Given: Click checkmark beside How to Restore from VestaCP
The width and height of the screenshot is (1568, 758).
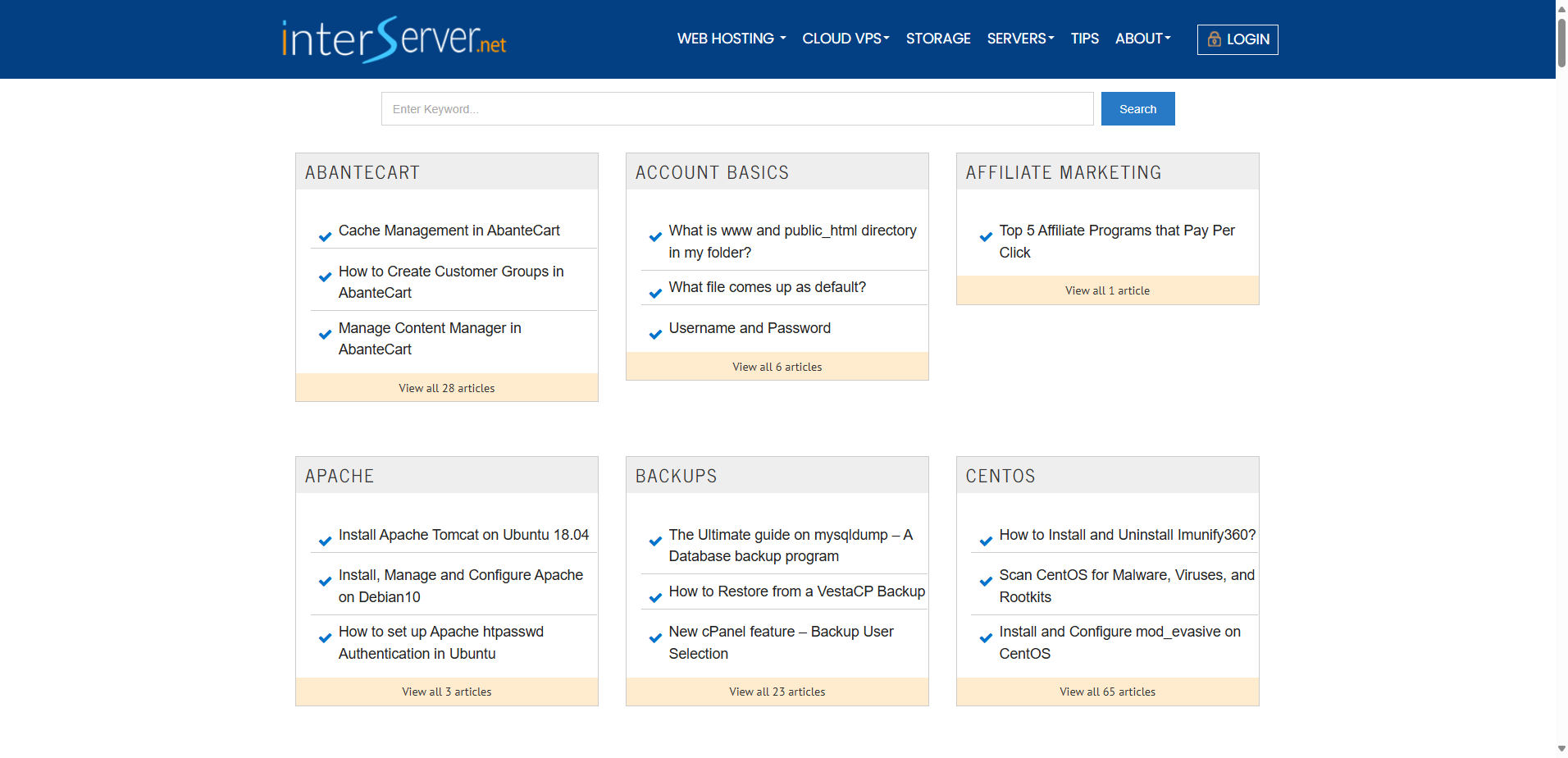Looking at the screenshot, I should (655, 598).
